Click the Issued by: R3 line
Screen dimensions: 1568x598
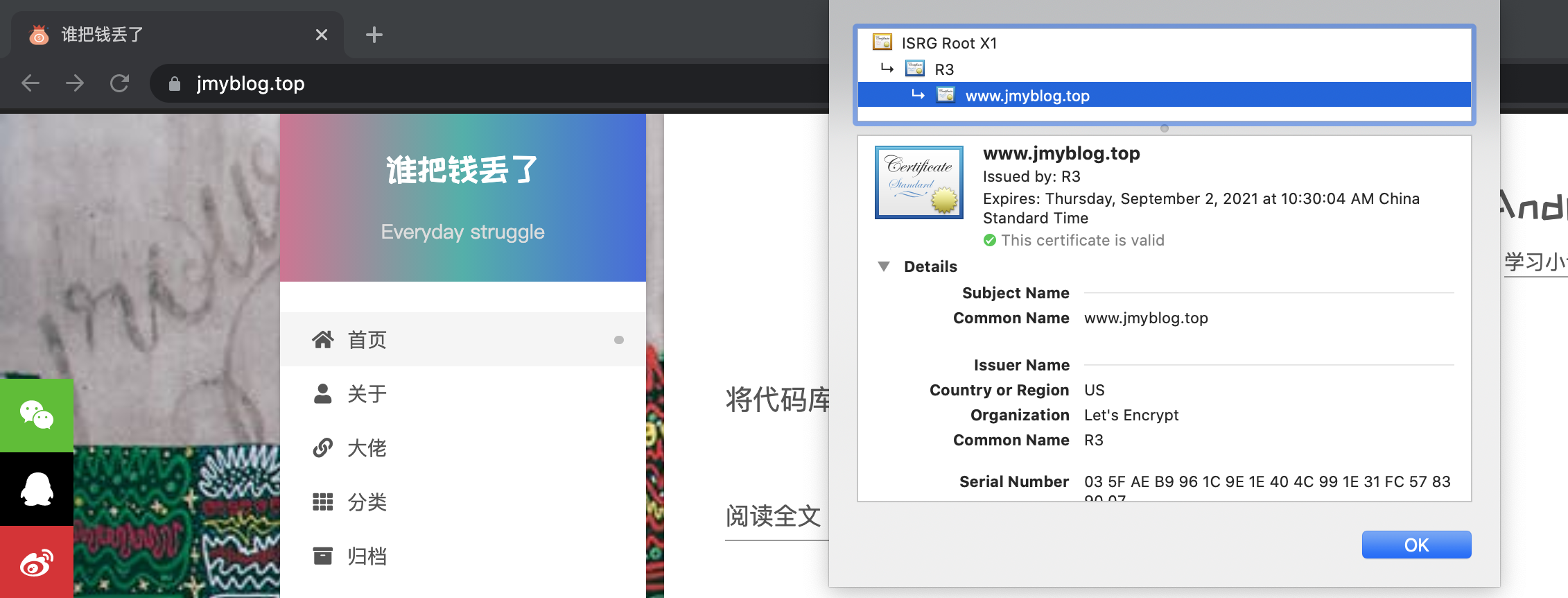point(1031,176)
